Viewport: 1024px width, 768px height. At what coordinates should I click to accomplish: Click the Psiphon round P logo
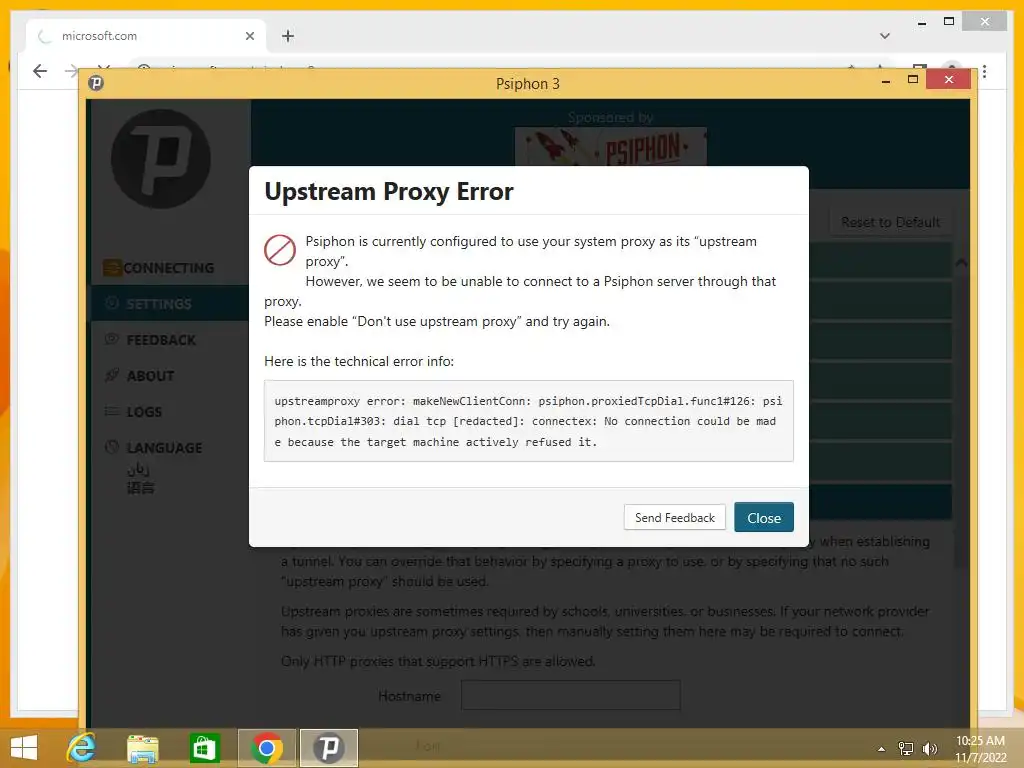161,159
